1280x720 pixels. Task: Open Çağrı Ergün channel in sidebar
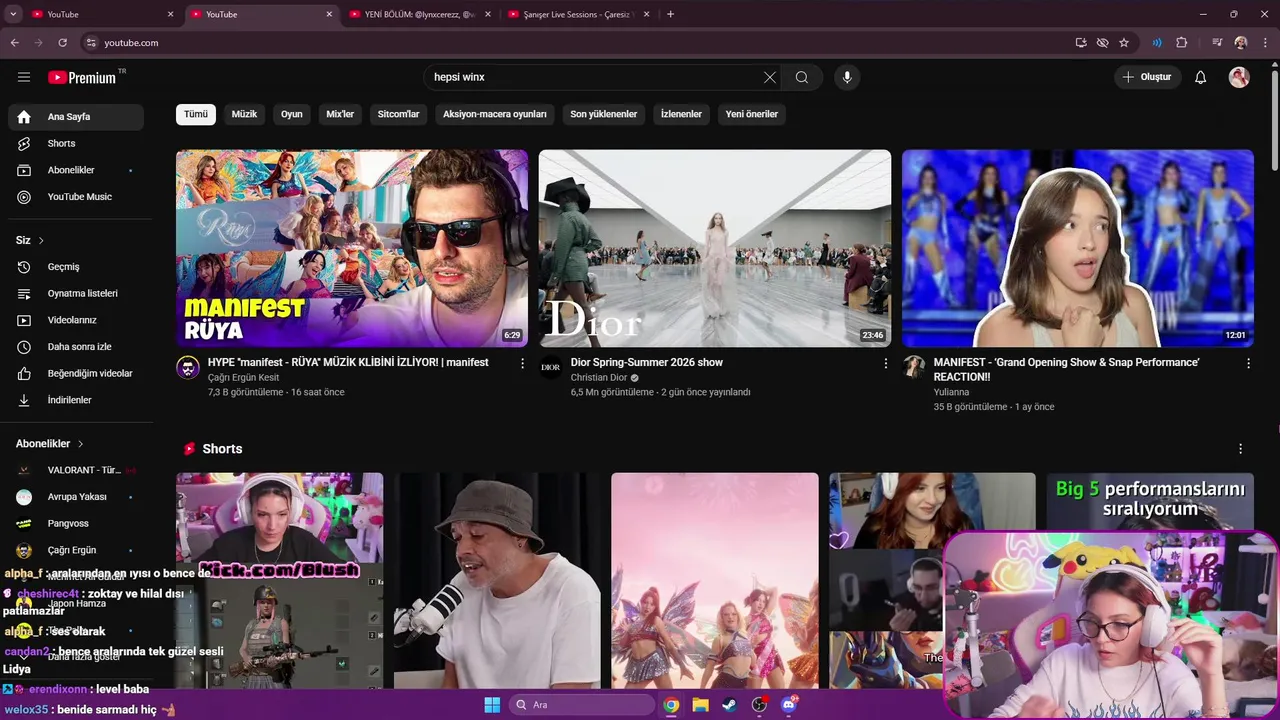click(76, 550)
